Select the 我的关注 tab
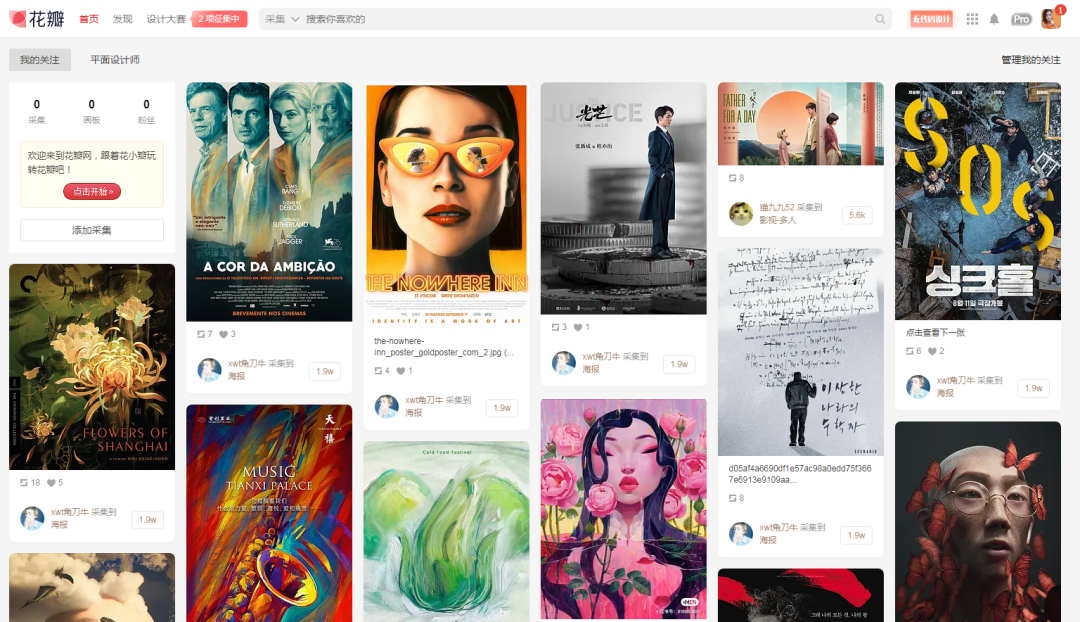This screenshot has width=1080, height=622. coord(40,60)
